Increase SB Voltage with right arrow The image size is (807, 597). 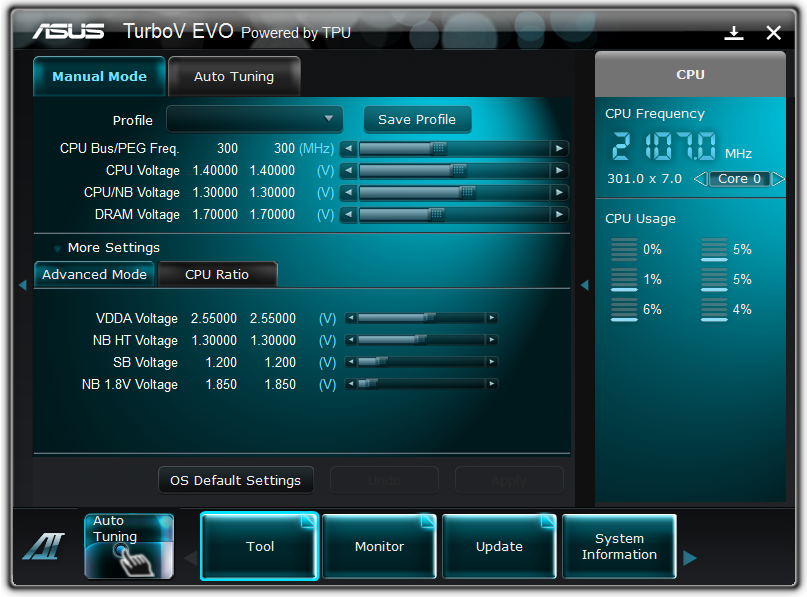492,362
